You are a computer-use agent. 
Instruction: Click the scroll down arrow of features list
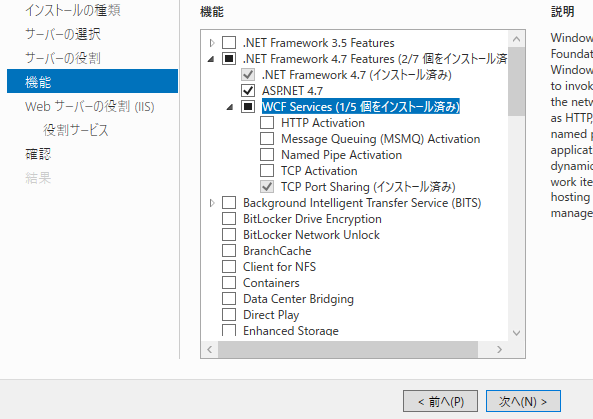tap(517, 333)
